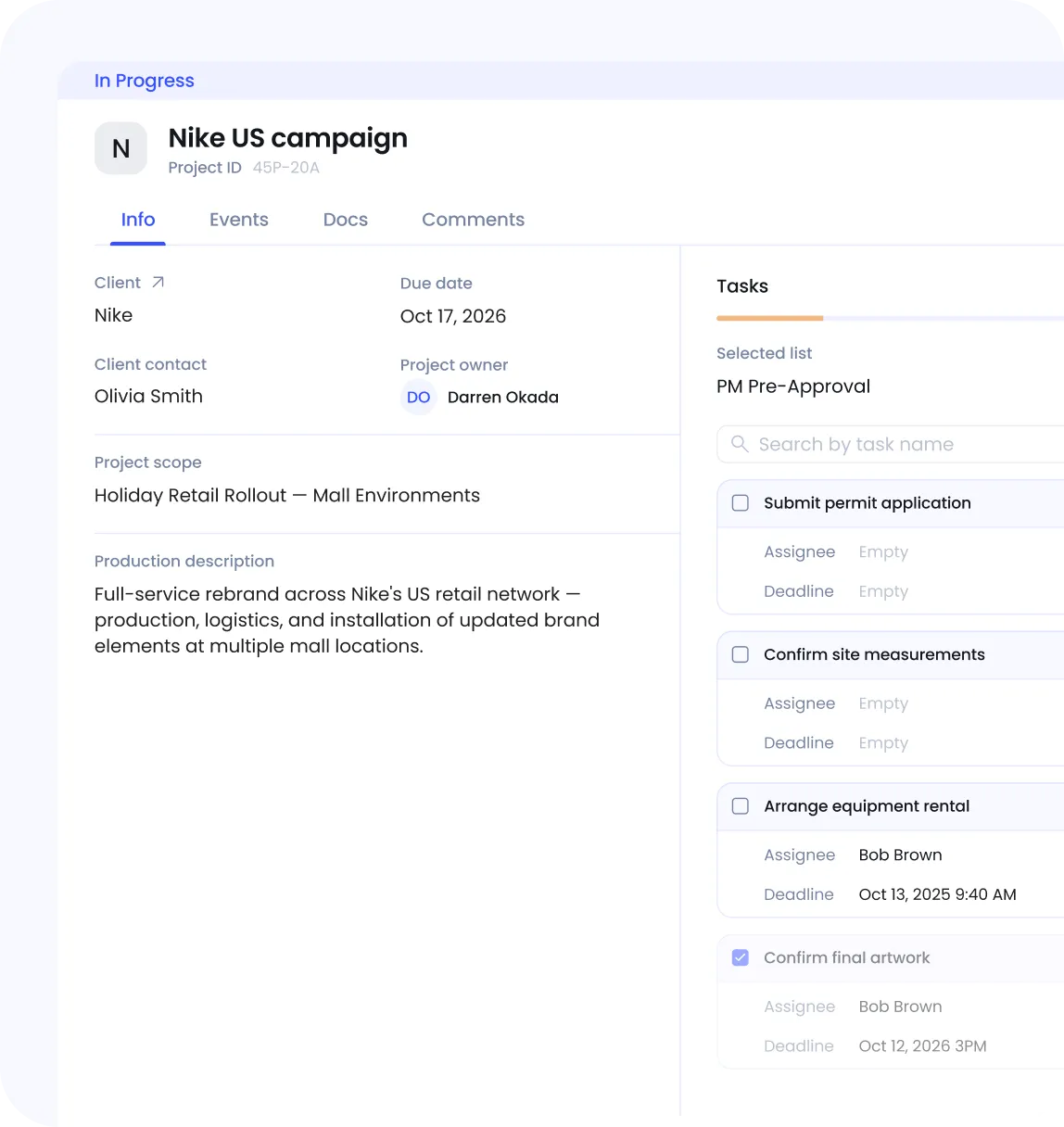Open the Submit permit application task

(868, 503)
